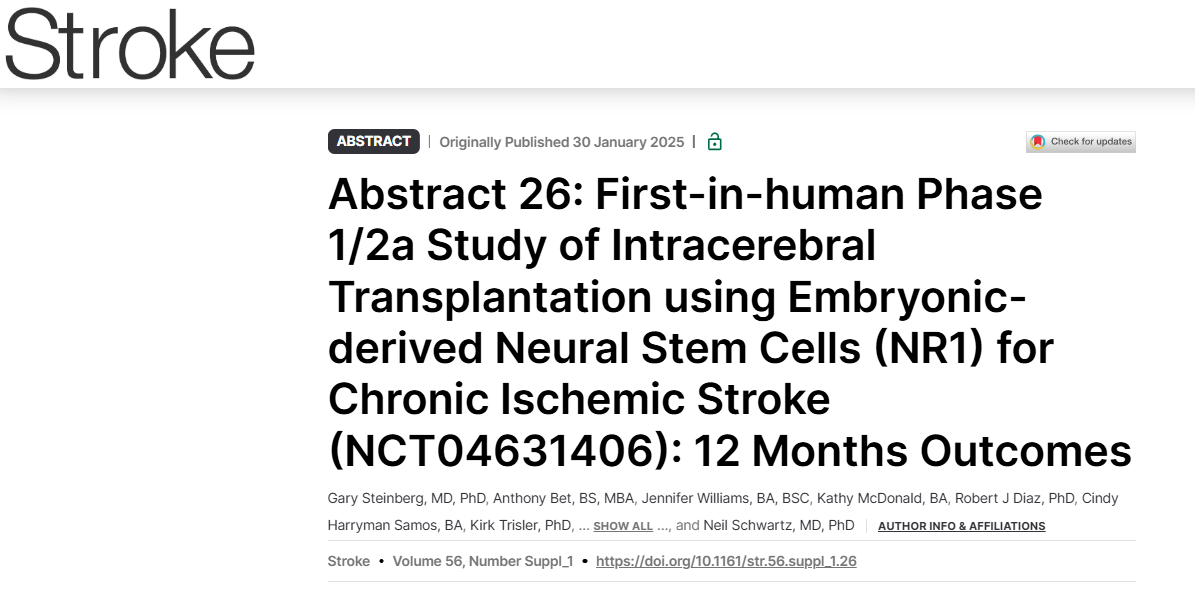Click the Originally Published 30 January 2025 date
The image size is (1195, 591).
[562, 142]
